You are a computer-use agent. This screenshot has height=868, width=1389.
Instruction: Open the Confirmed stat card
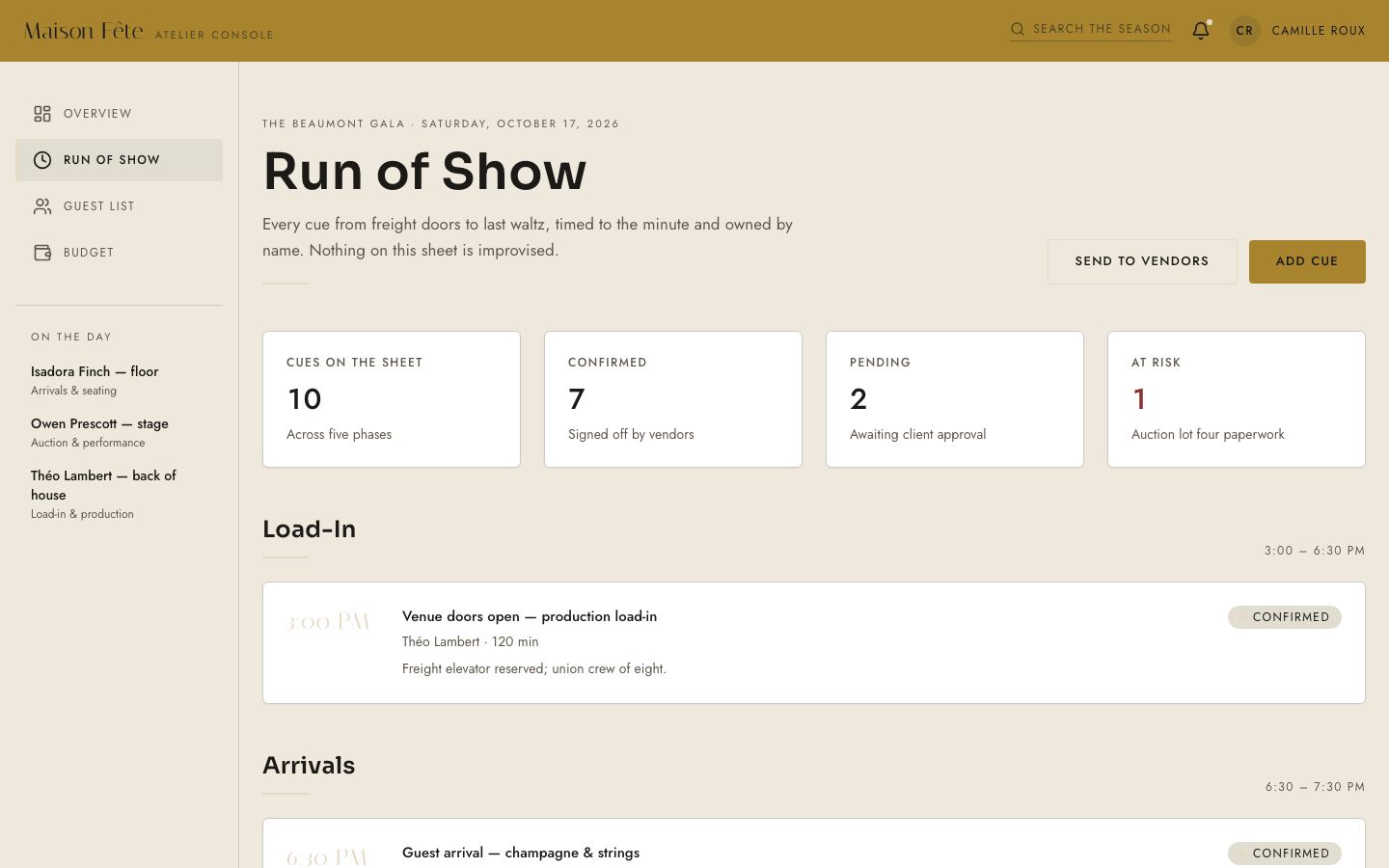coord(673,399)
